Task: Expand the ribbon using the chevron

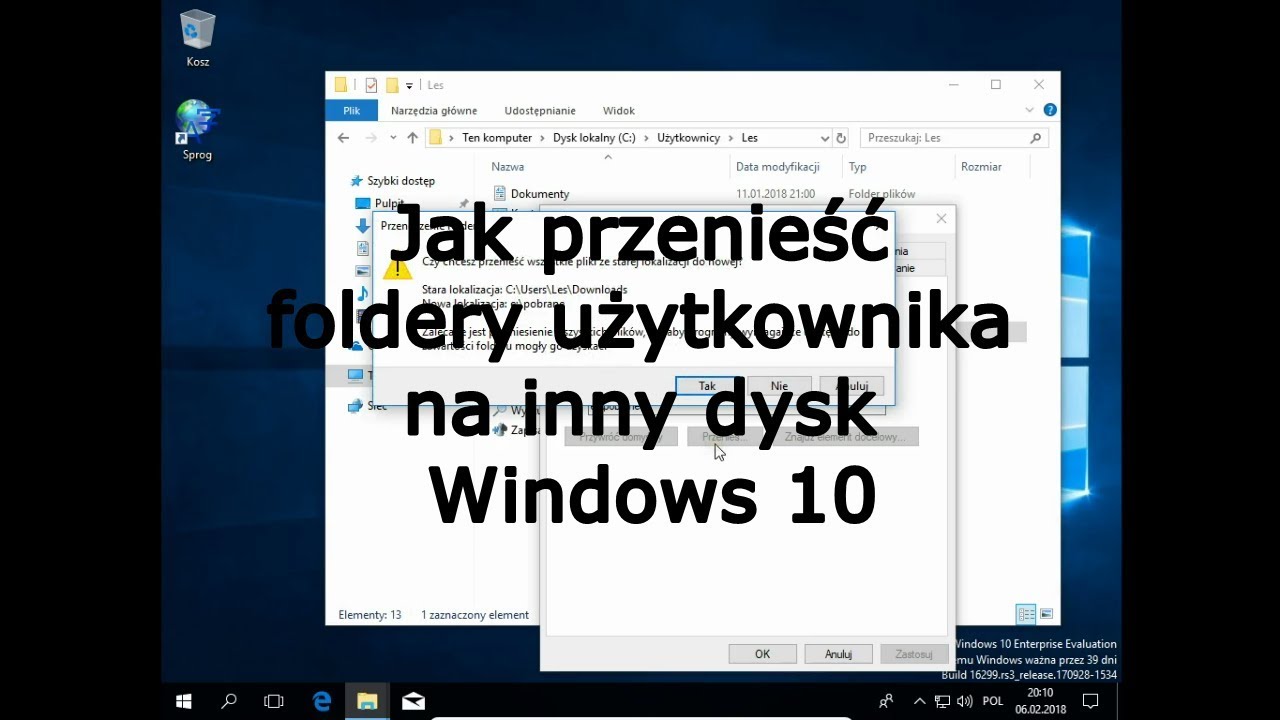Action: (x=1030, y=110)
